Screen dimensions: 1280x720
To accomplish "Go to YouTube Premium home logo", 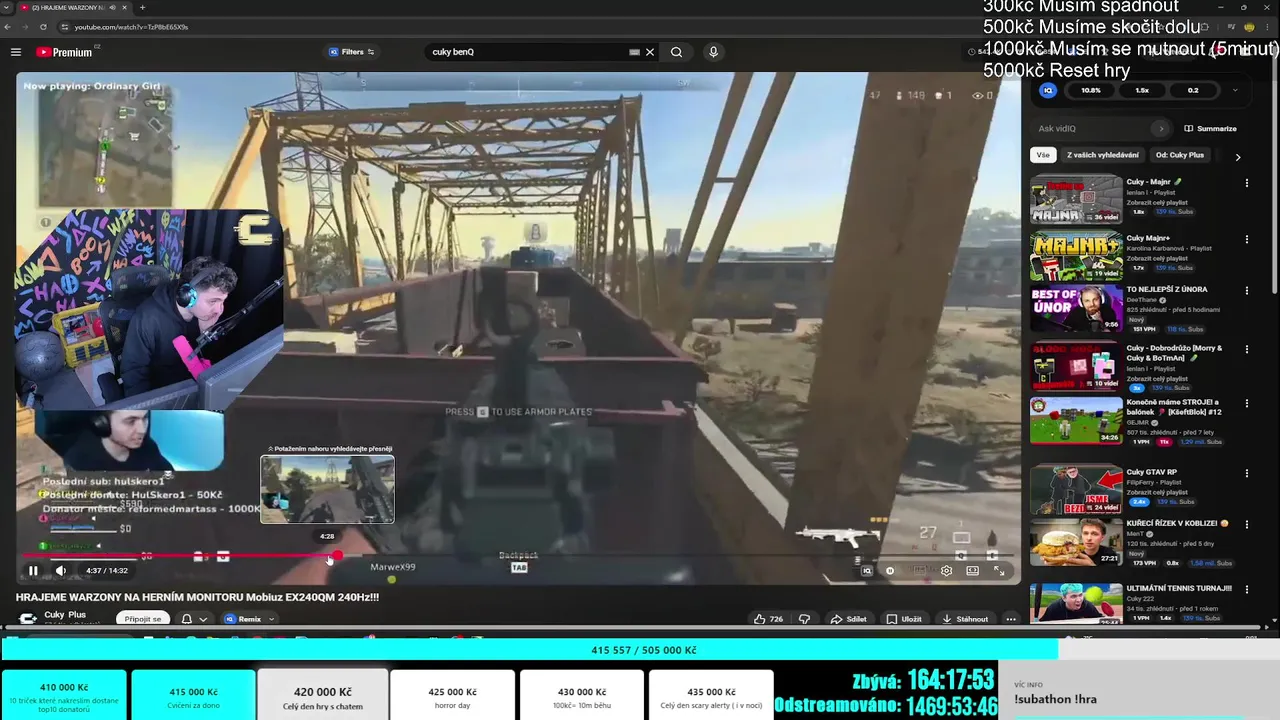I will click(65, 52).
